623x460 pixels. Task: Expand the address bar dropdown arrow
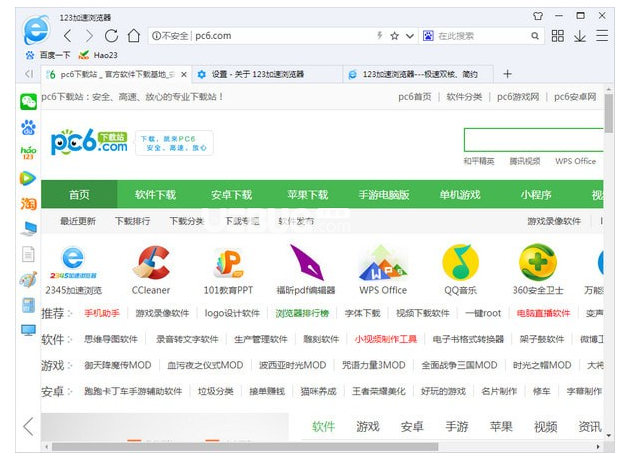pos(410,36)
